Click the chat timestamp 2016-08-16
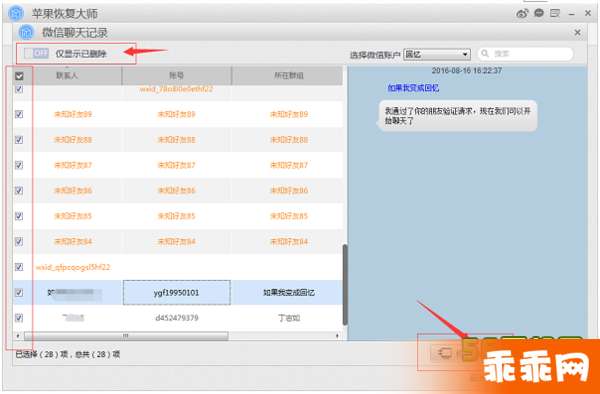 (x=467, y=71)
